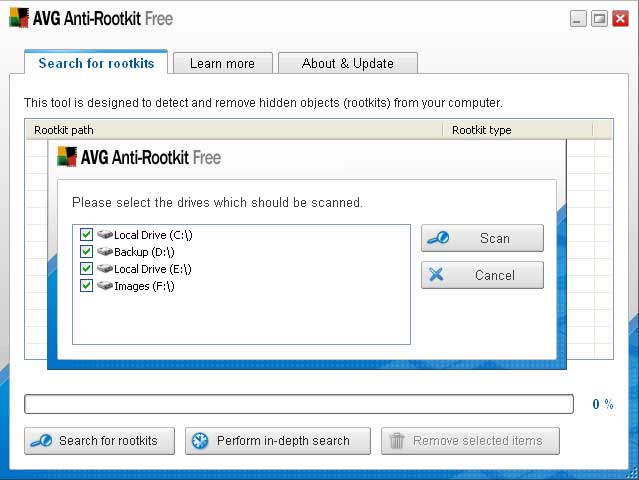The image size is (639, 480).
Task: Click the X icon on the Cancel button
Action: [436, 275]
